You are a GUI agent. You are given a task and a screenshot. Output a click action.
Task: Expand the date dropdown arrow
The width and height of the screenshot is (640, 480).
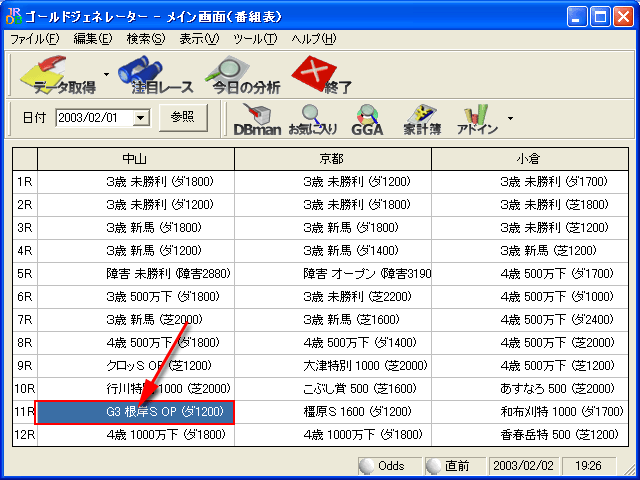coord(140,118)
